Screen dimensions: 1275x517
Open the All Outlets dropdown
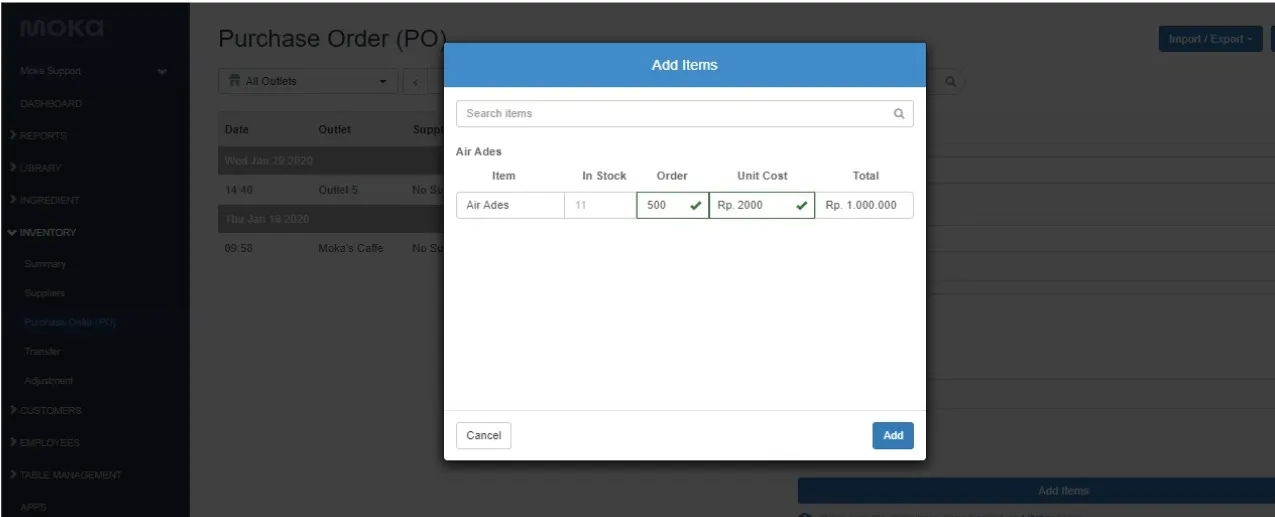click(310, 81)
